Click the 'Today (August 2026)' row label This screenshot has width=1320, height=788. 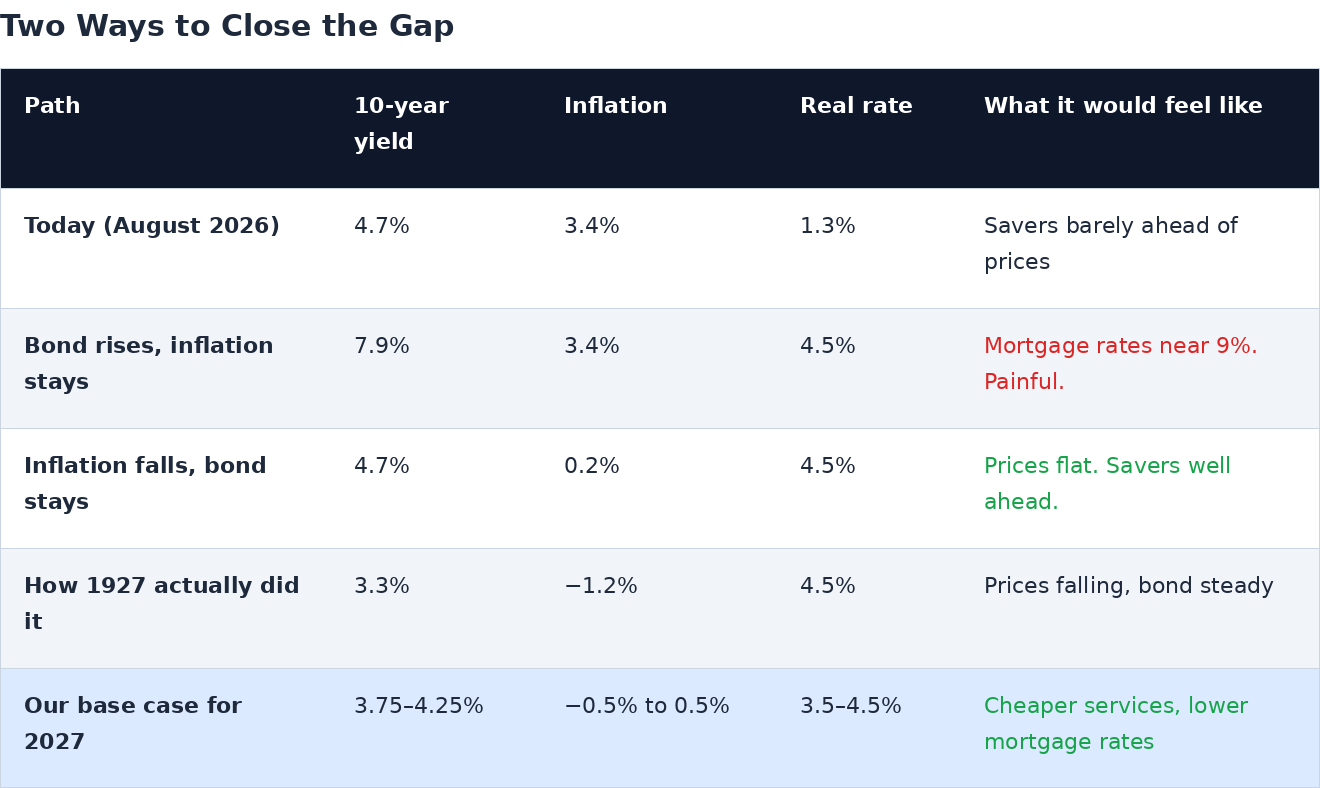152,227
